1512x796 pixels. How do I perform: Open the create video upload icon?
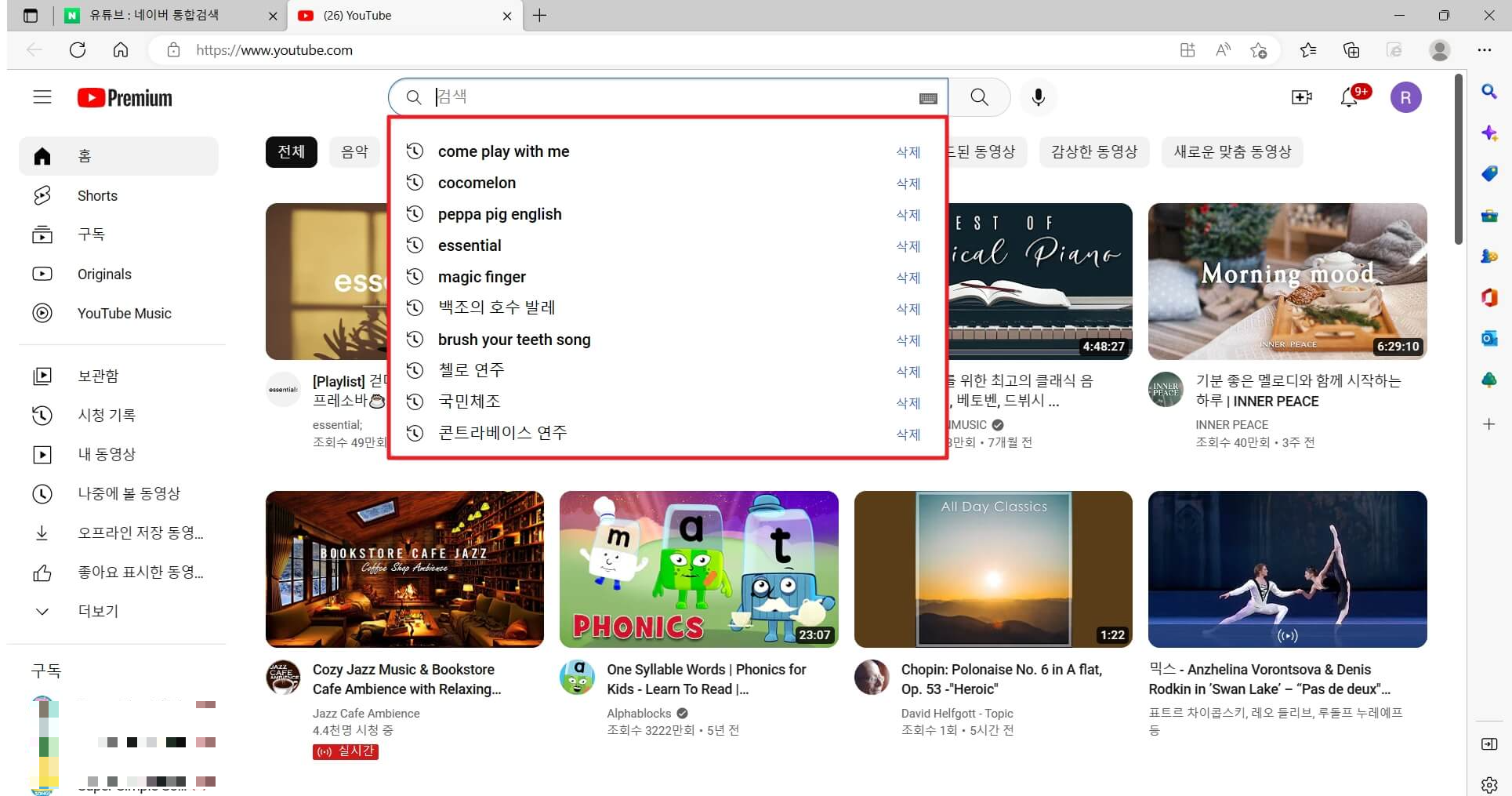1302,97
